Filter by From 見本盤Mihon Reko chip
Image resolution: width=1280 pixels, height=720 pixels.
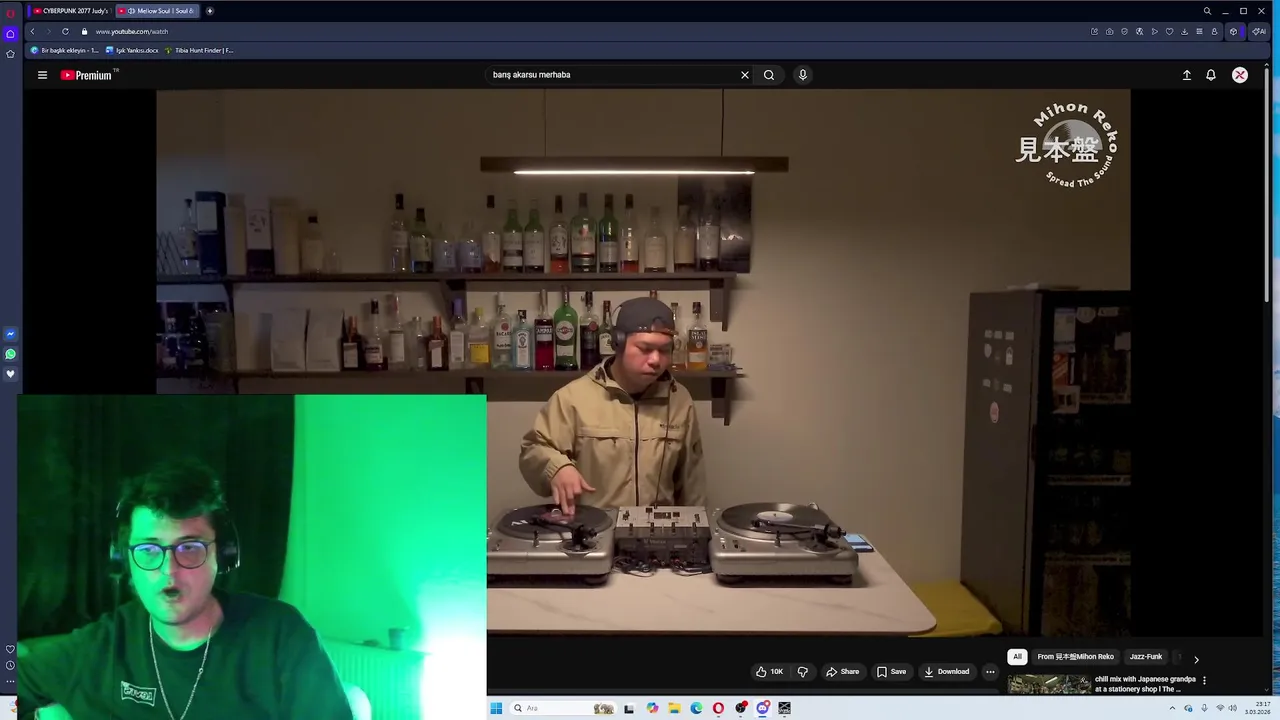tap(1075, 657)
